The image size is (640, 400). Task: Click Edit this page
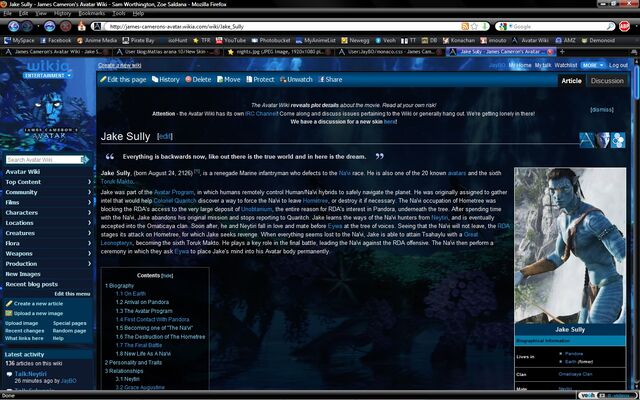123,80
